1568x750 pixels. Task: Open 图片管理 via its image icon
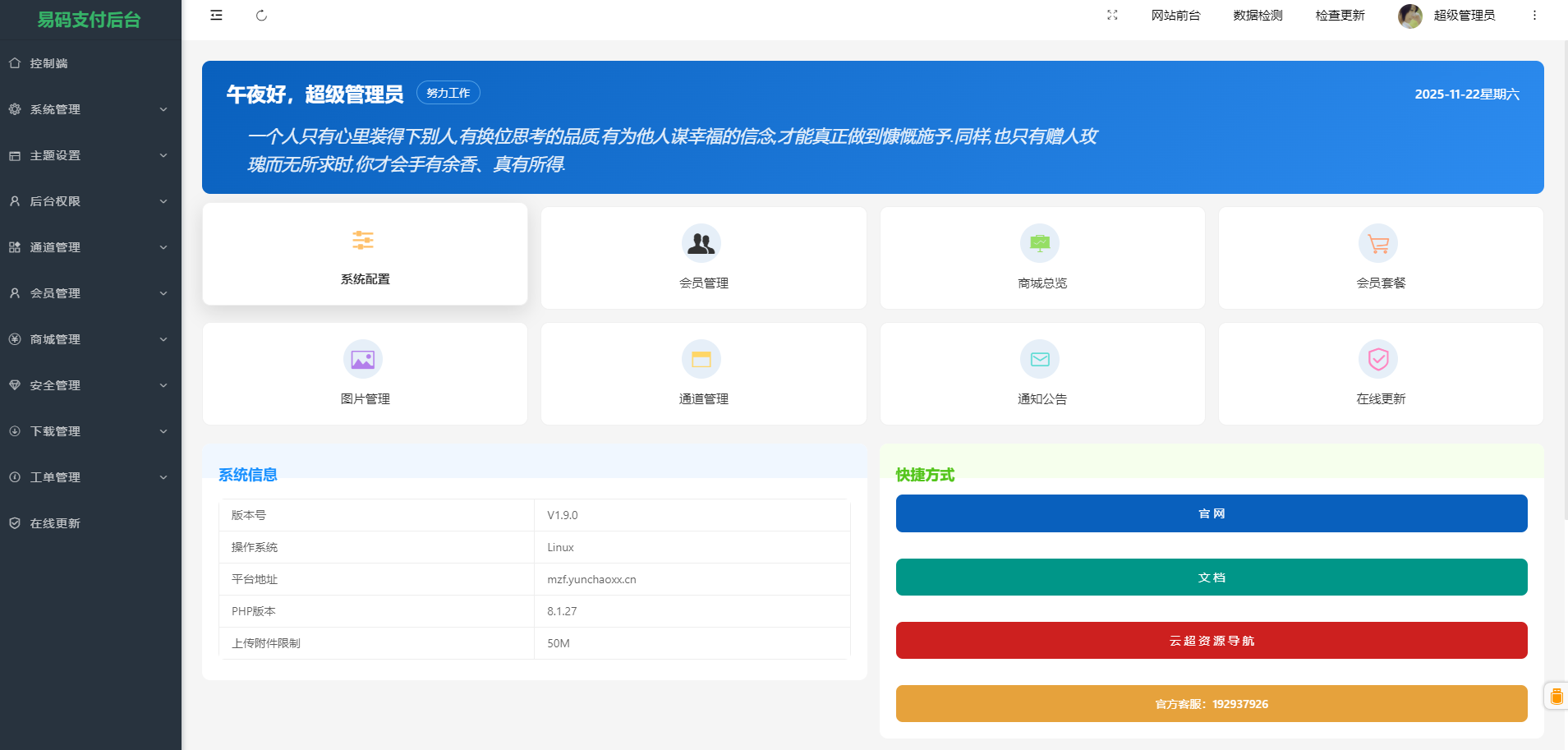[x=363, y=359]
